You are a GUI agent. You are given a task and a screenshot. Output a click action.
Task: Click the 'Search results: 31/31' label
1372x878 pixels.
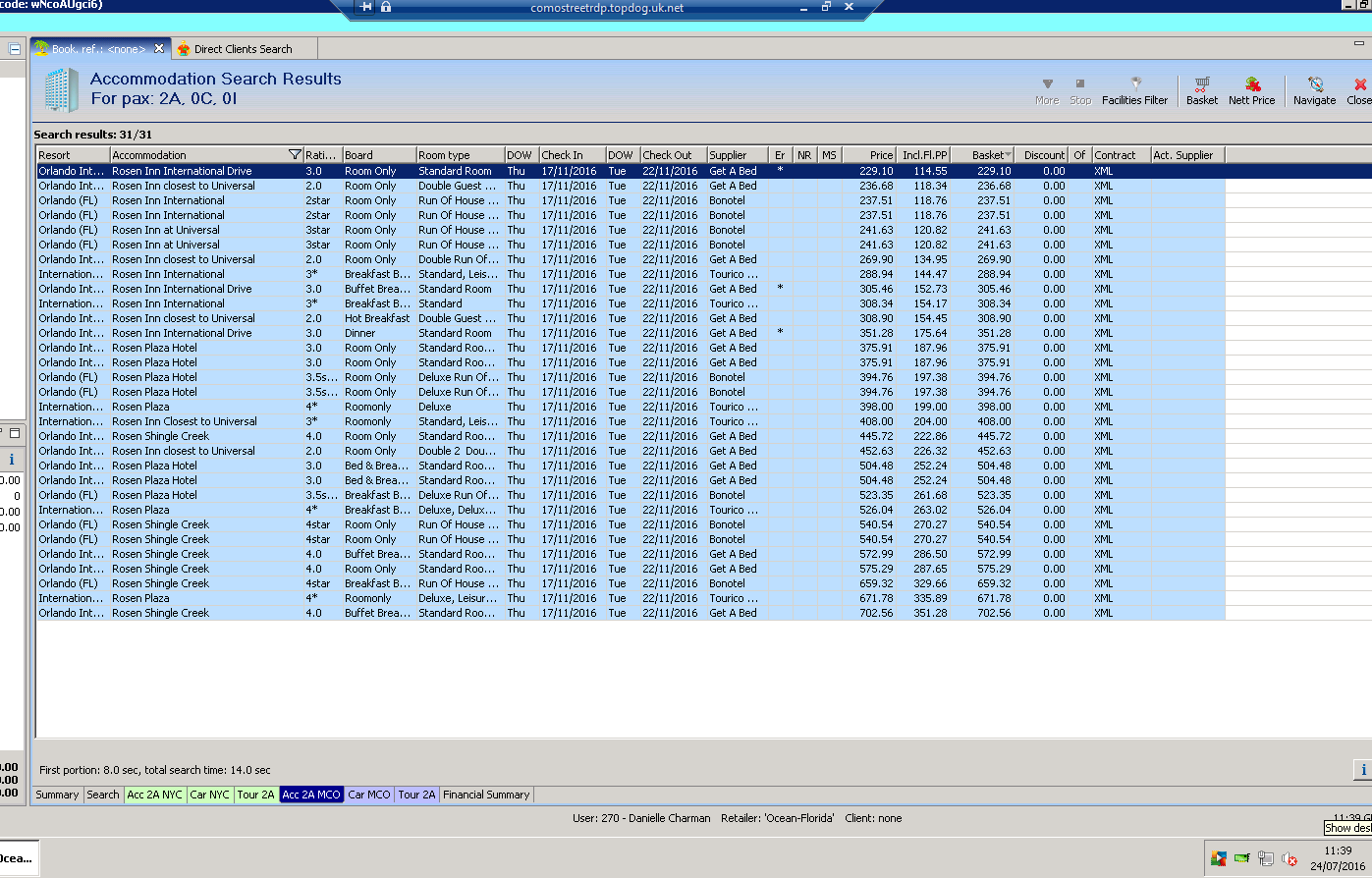pyautogui.click(x=93, y=135)
